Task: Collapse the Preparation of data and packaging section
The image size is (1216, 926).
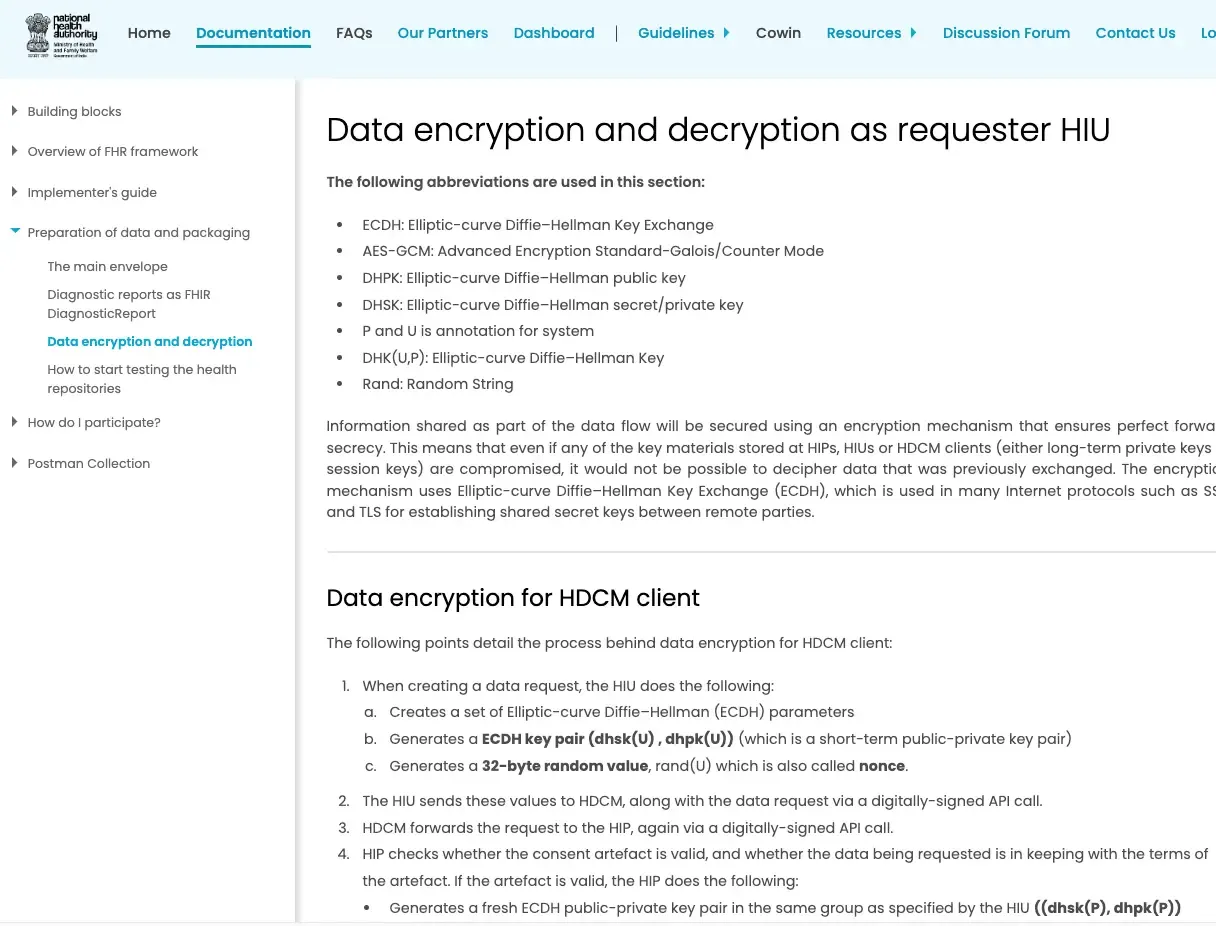Action: pos(139,232)
